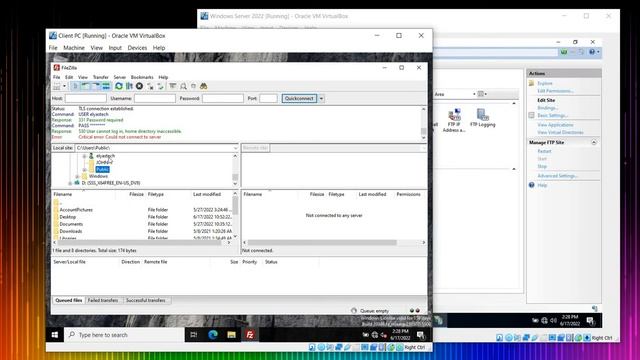This screenshot has width=640, height=360.
Task: Click FileZilla icon in Client PC taskbar
Action: coord(250,335)
